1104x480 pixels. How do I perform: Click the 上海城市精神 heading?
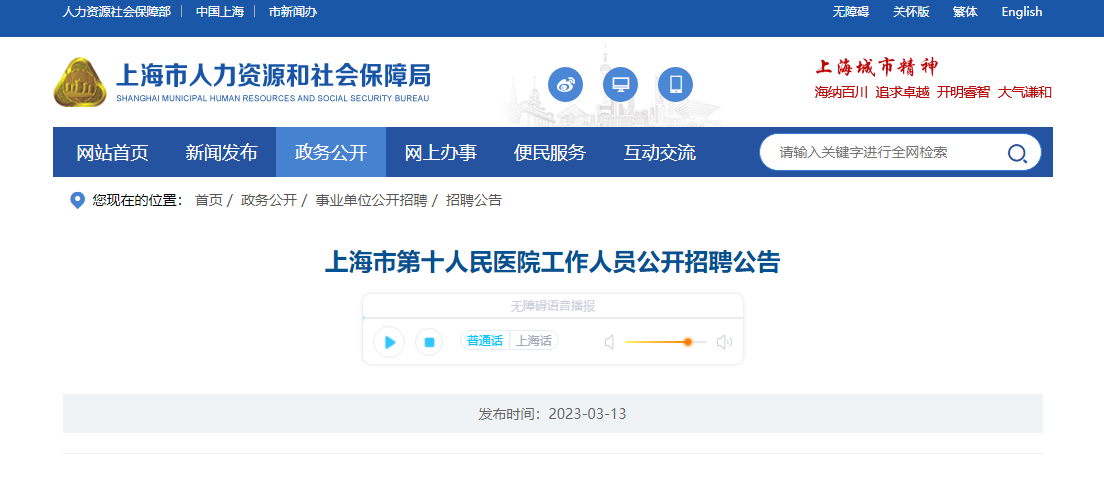click(877, 68)
